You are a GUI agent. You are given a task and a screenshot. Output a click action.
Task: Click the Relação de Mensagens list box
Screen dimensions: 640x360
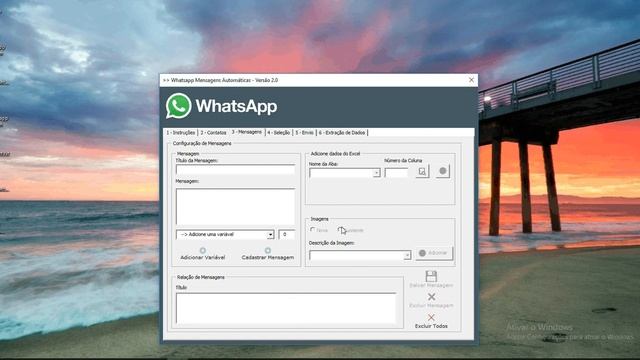(286, 308)
